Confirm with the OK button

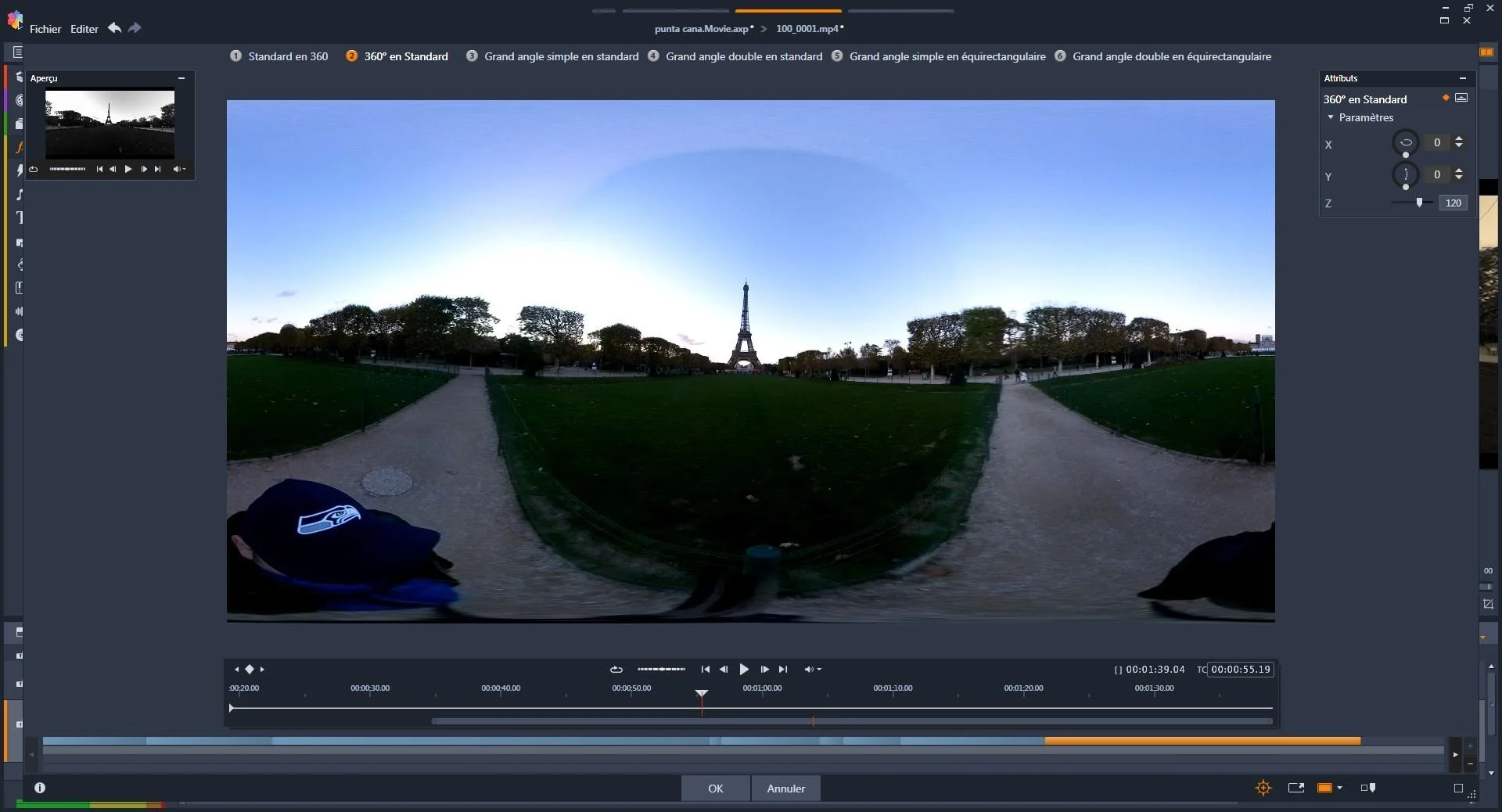716,789
